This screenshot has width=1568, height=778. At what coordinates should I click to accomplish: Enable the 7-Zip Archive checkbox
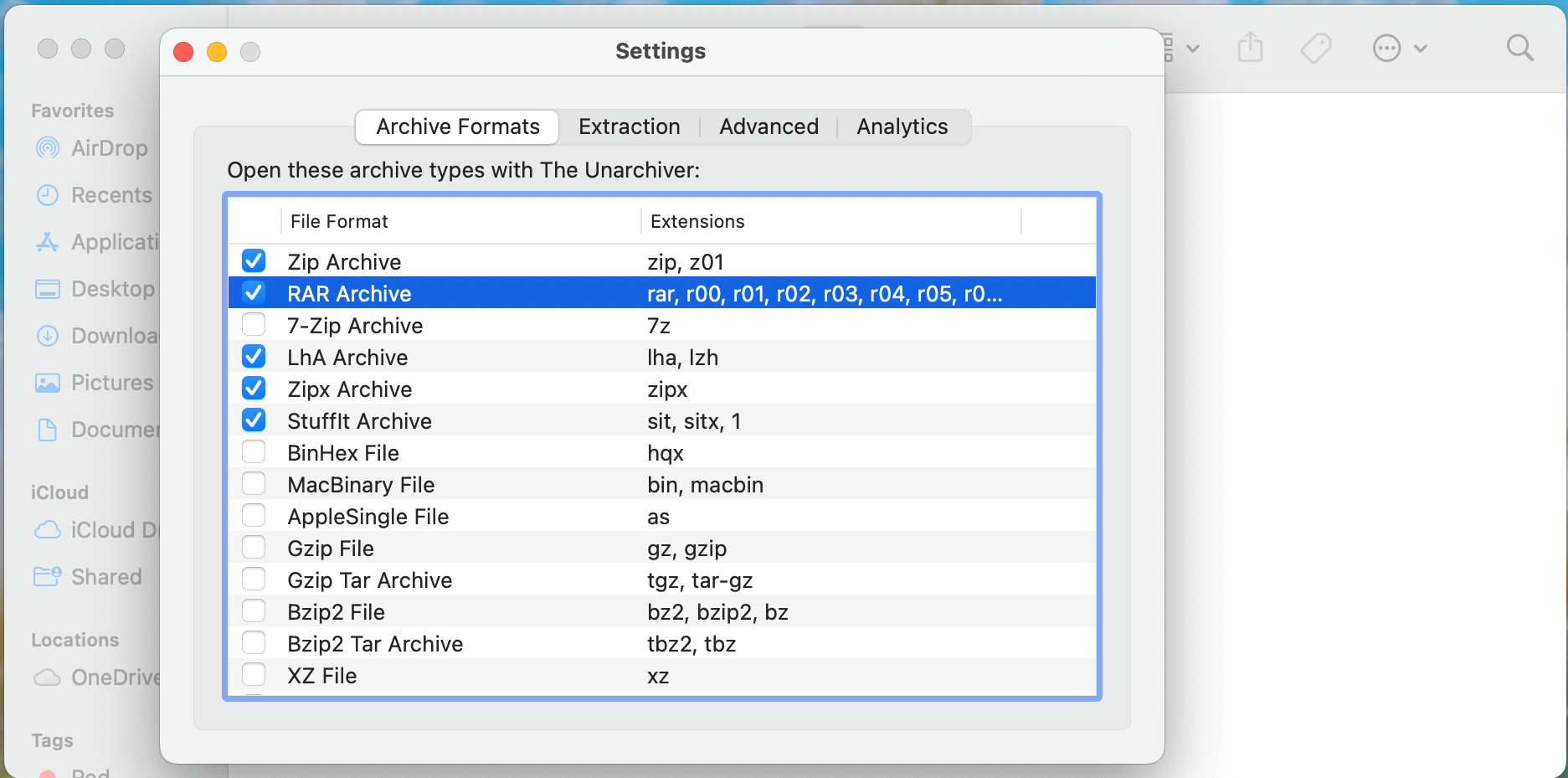254,324
